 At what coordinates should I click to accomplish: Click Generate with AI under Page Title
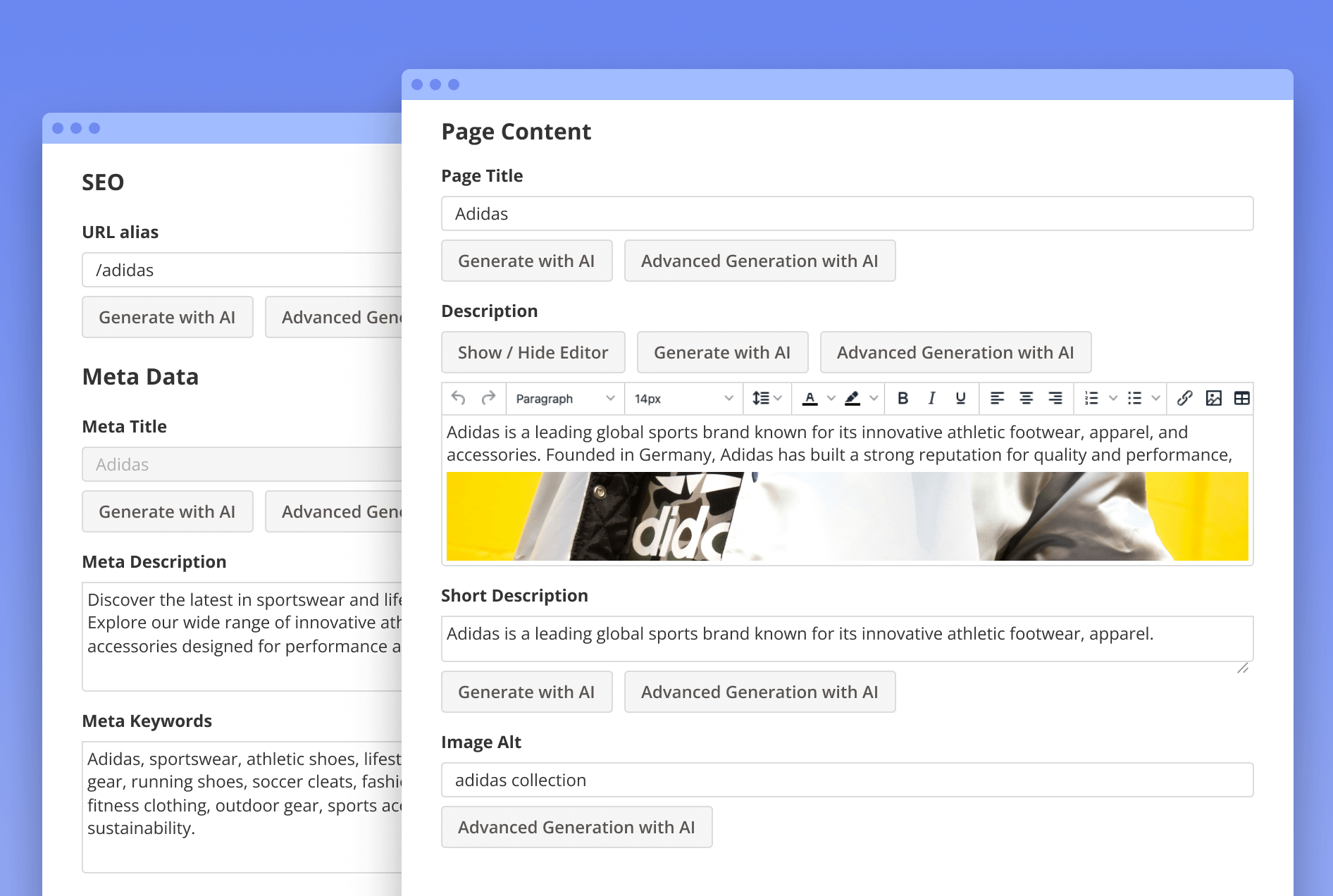click(526, 261)
